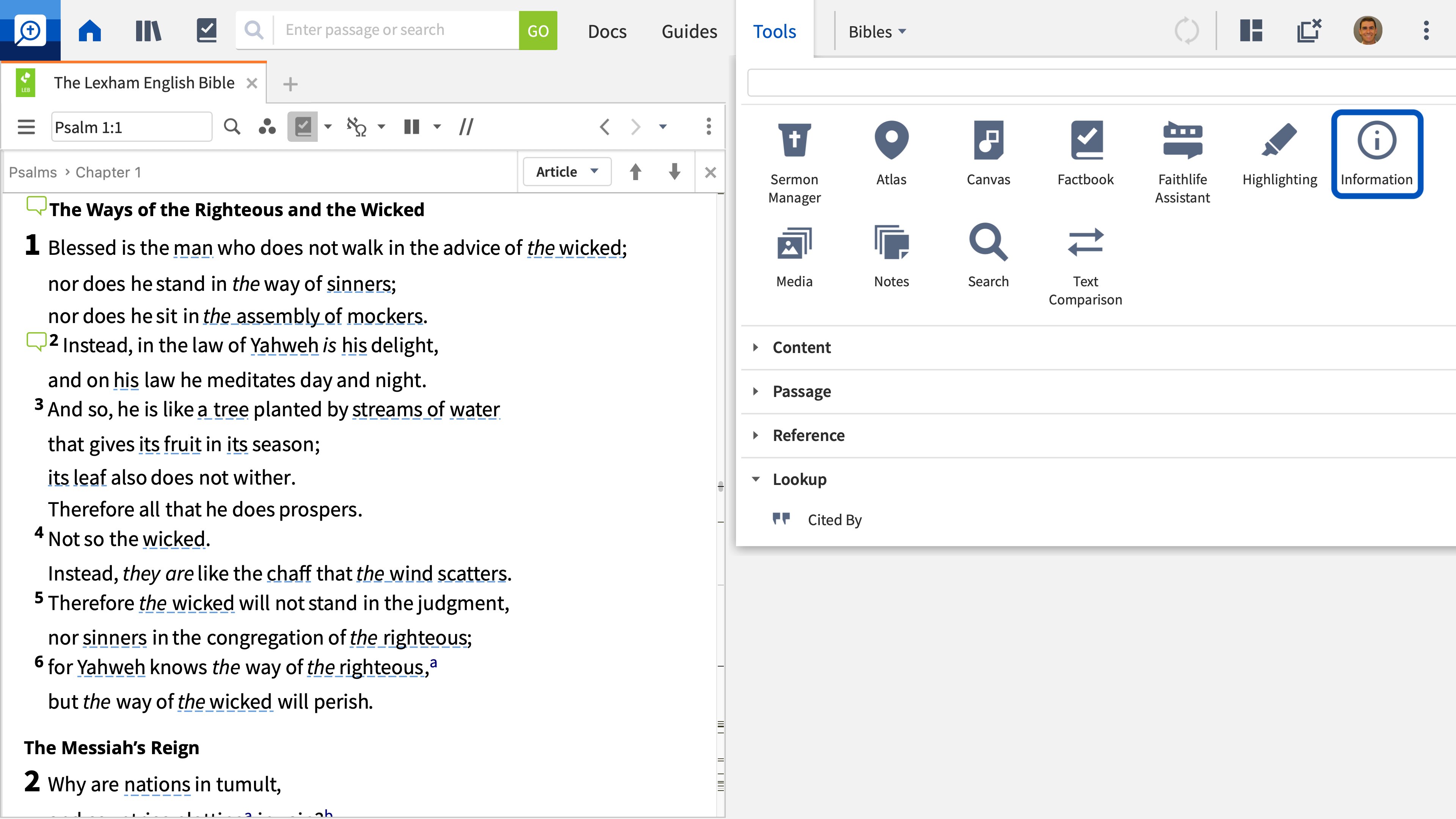Open the Cited By tool
1456x819 pixels.
(x=817, y=519)
